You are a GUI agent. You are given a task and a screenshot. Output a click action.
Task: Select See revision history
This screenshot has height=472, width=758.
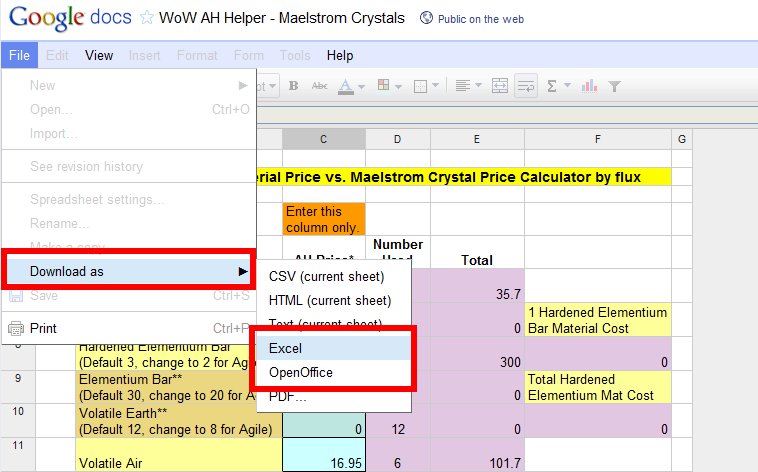click(129, 166)
